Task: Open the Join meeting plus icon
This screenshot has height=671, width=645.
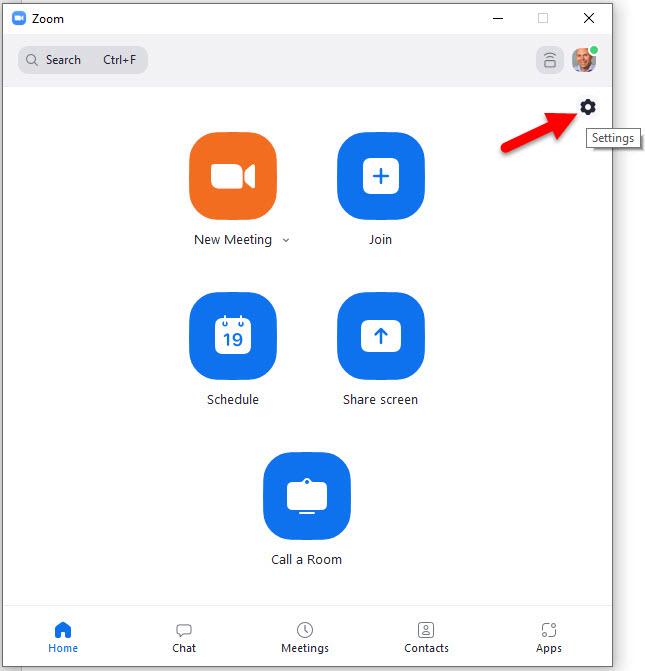Action: (380, 176)
